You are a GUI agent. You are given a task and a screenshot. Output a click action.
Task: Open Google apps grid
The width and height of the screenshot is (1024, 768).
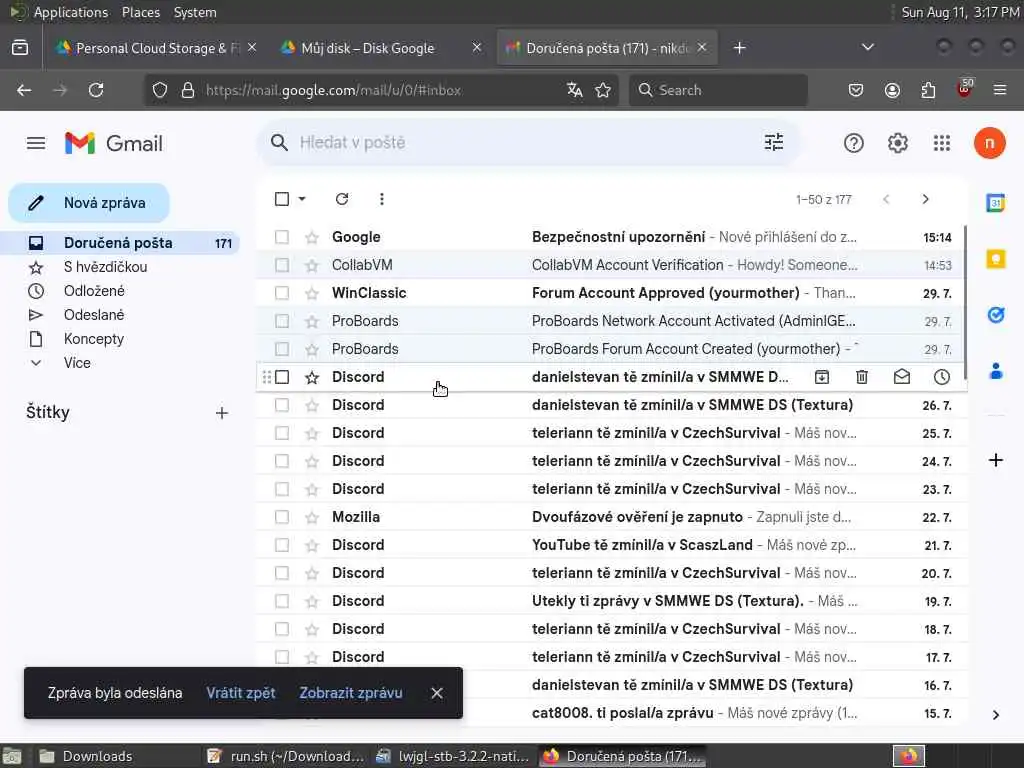tap(942, 143)
